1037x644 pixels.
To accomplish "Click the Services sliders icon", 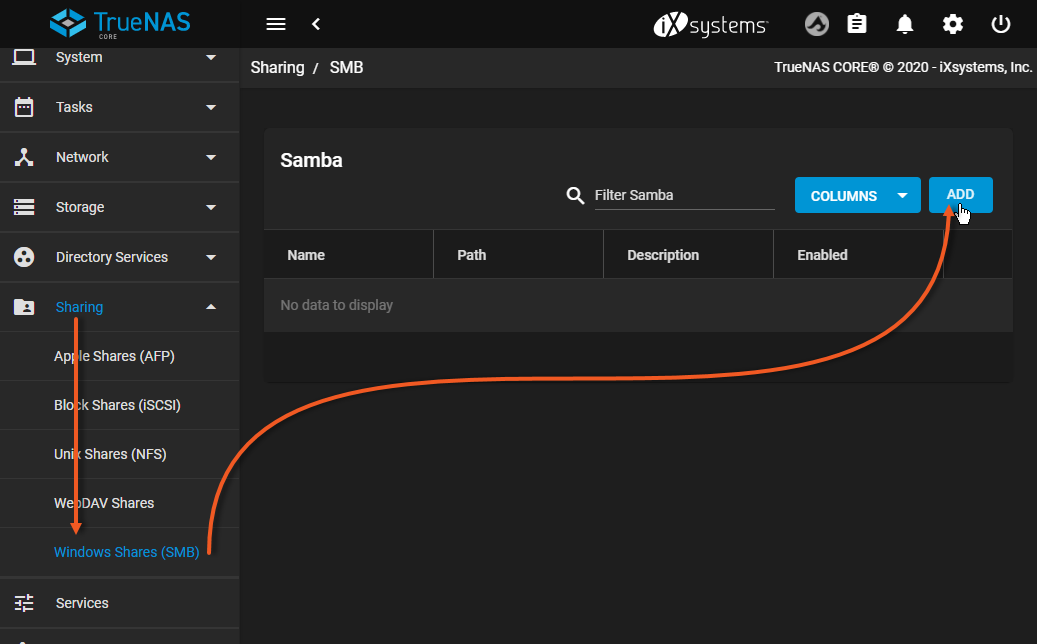I will click(24, 603).
